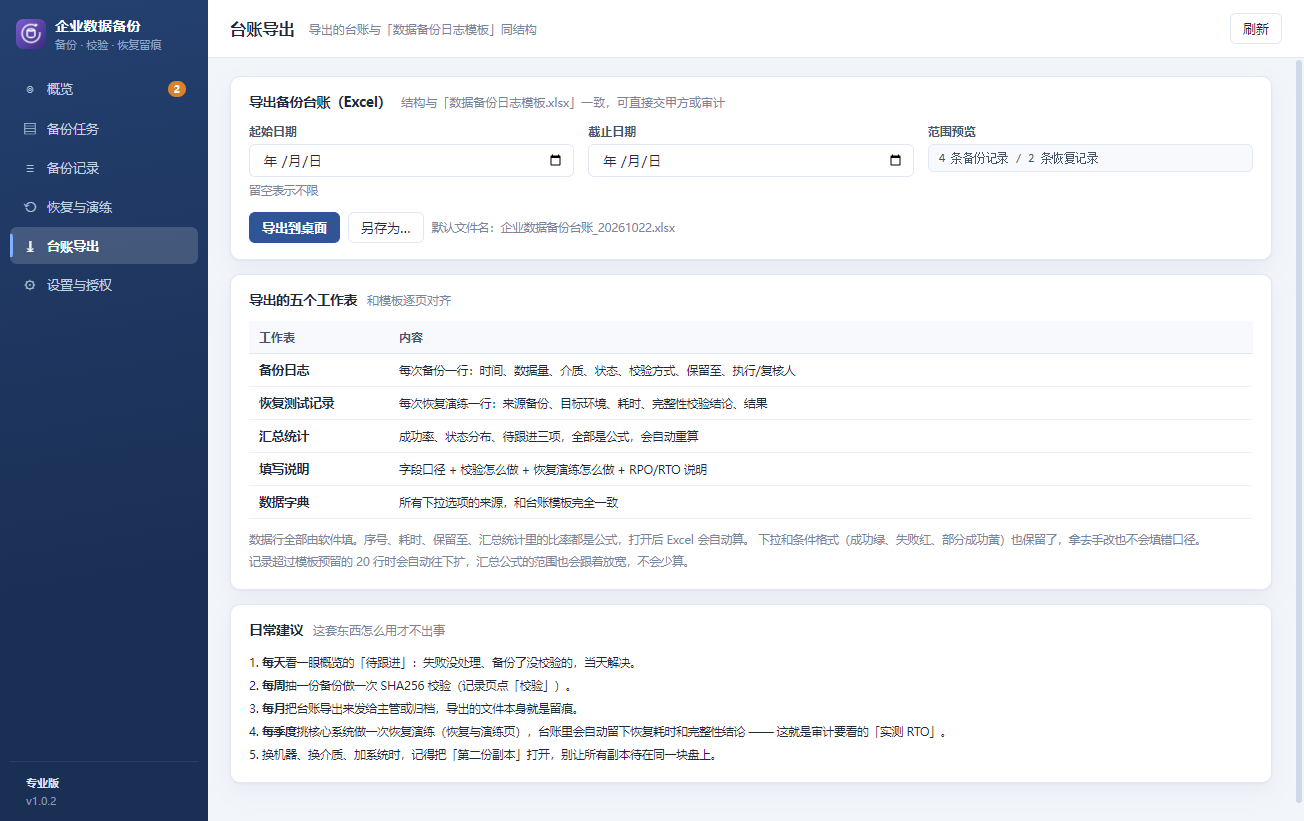This screenshot has height=821, width=1304.
Task: Click the orange badge on 概览
Action: point(177,89)
